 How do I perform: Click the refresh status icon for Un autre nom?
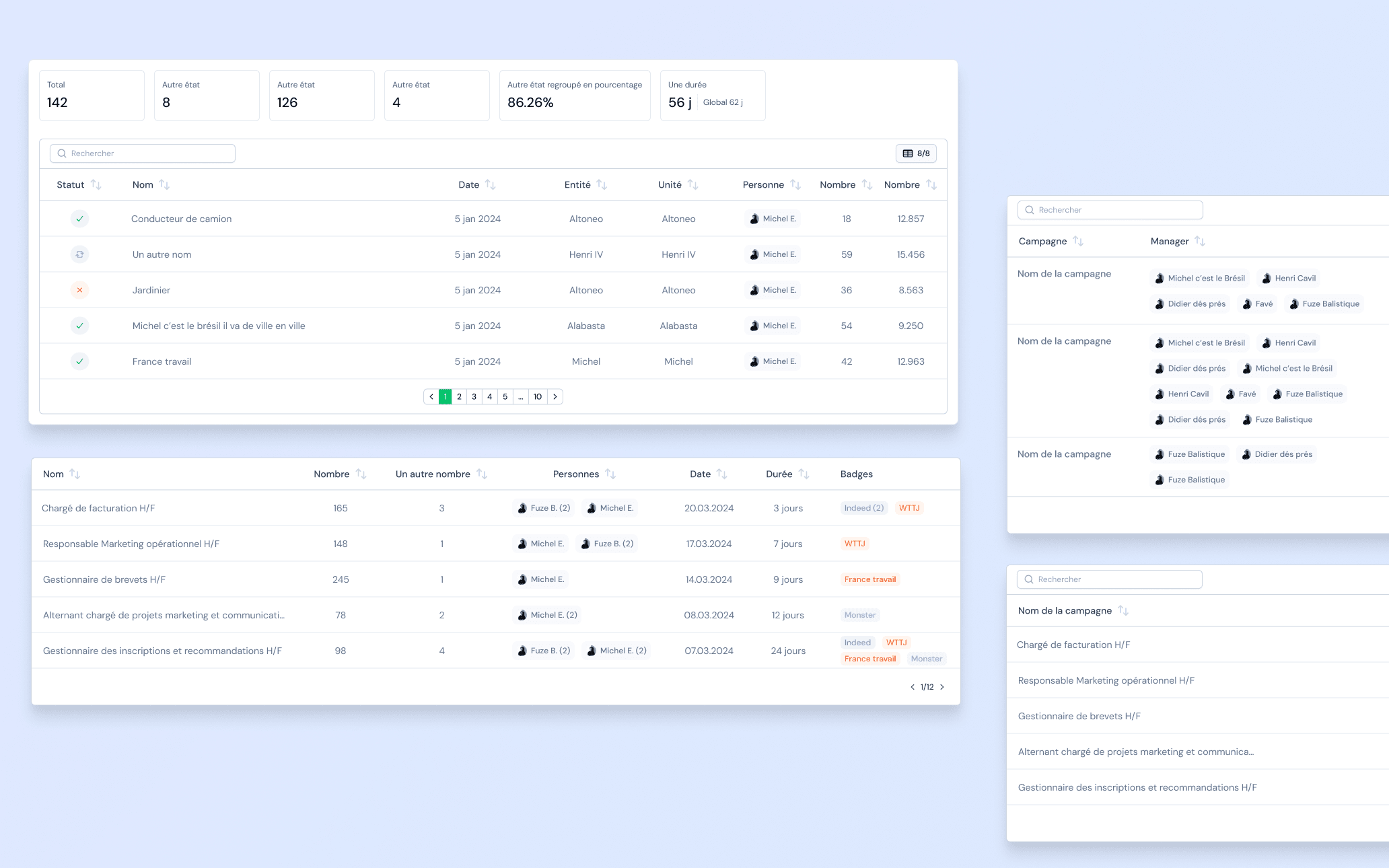79,254
